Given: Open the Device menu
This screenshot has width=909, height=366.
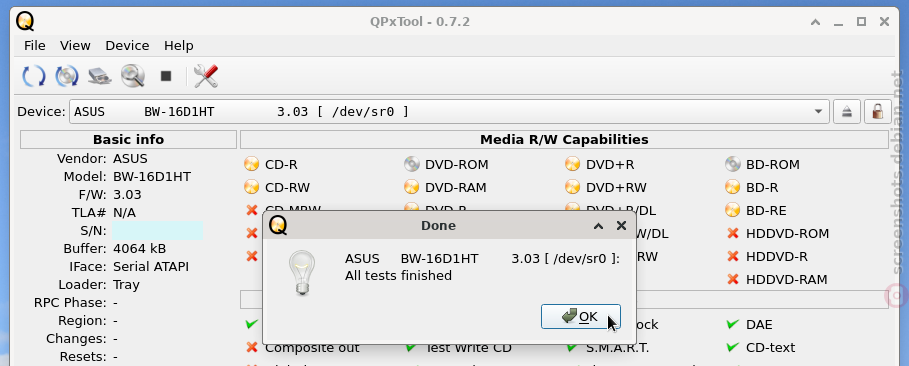Looking at the screenshot, I should [127, 45].
